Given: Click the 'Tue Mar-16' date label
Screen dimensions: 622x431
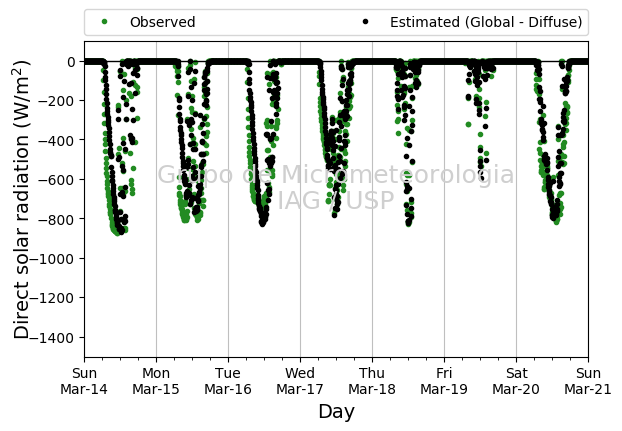Looking at the screenshot, I should point(228,381).
